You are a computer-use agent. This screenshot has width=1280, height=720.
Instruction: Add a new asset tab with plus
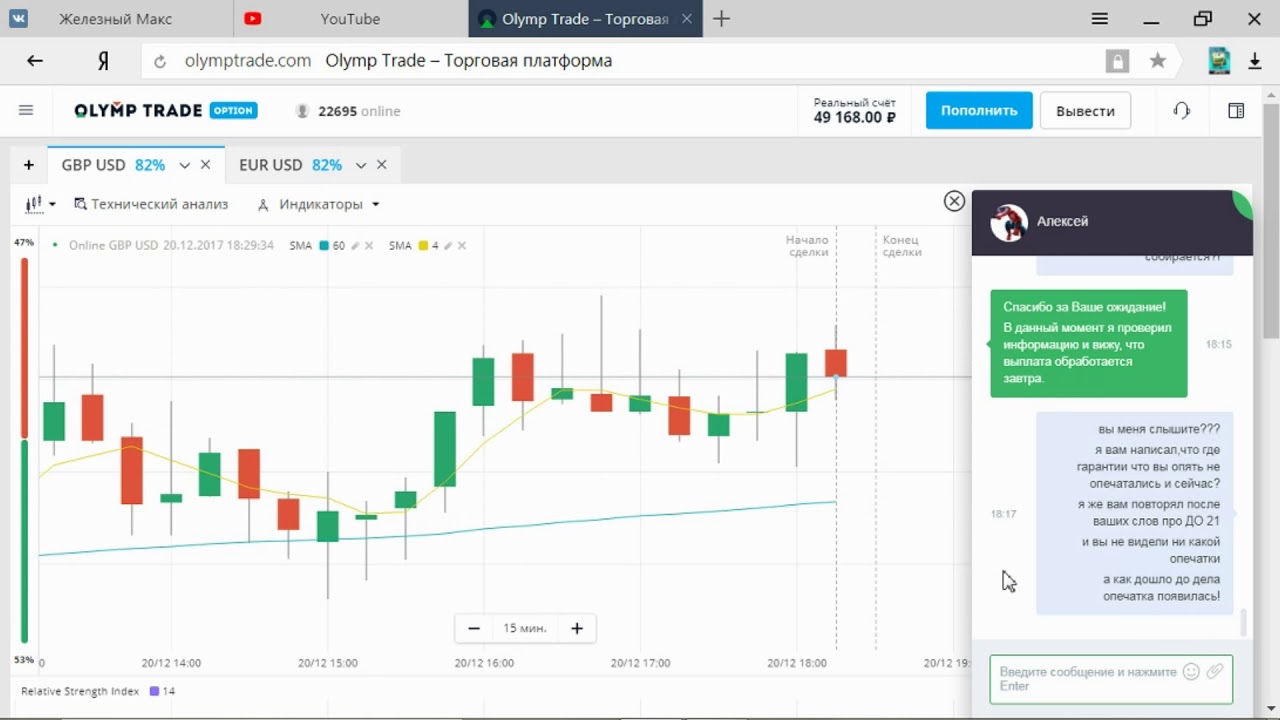coord(28,165)
